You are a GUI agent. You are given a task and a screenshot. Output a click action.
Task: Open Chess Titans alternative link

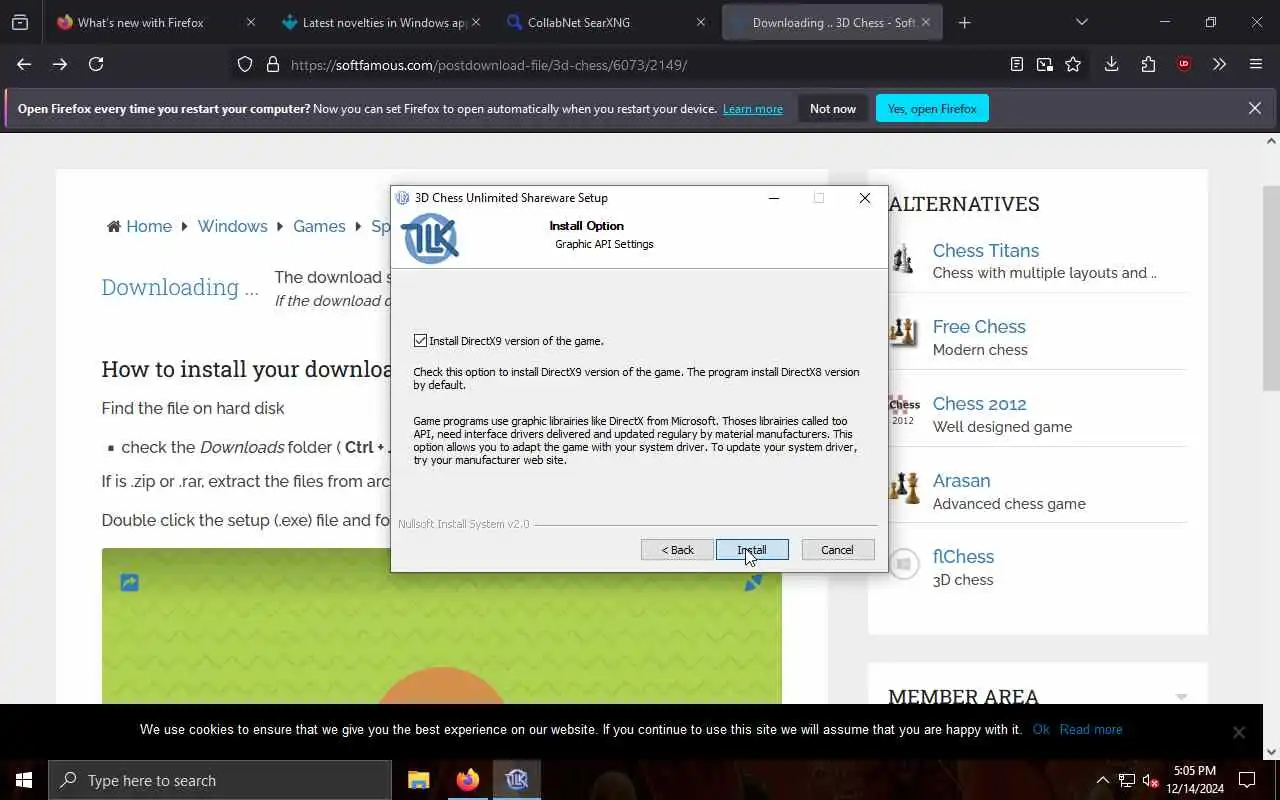(986, 250)
